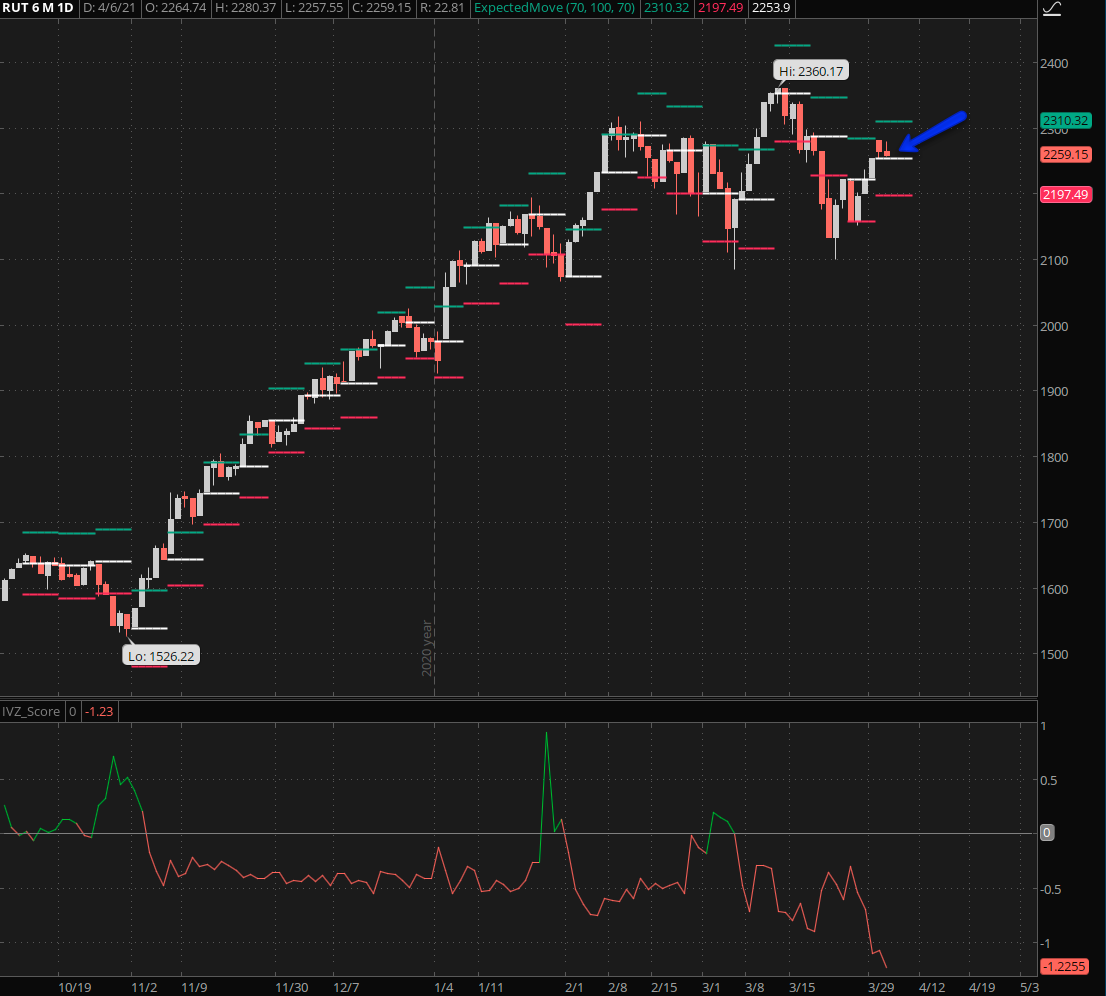The image size is (1106, 996).
Task: Click the 2020 year vertical marker
Action: (427, 647)
